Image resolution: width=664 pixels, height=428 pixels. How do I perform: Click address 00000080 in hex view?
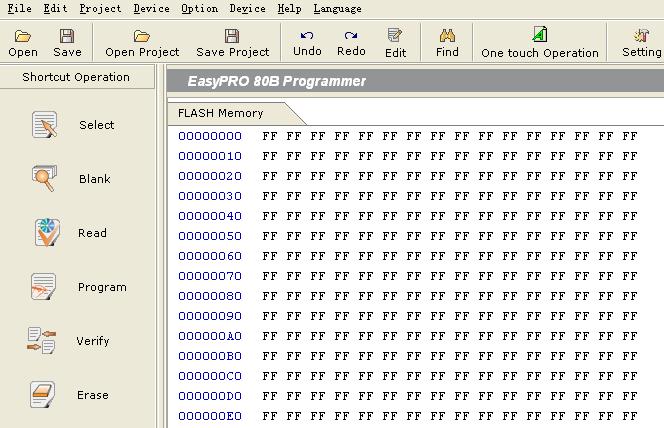[x=210, y=296]
